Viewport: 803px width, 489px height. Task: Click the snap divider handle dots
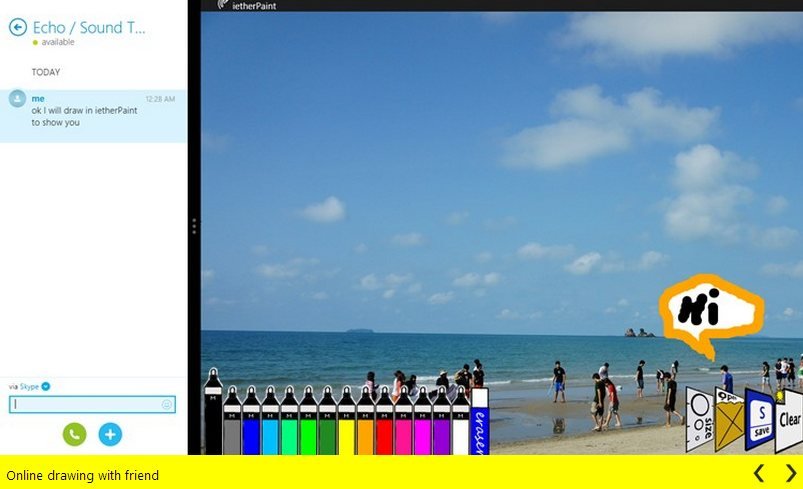click(x=194, y=226)
